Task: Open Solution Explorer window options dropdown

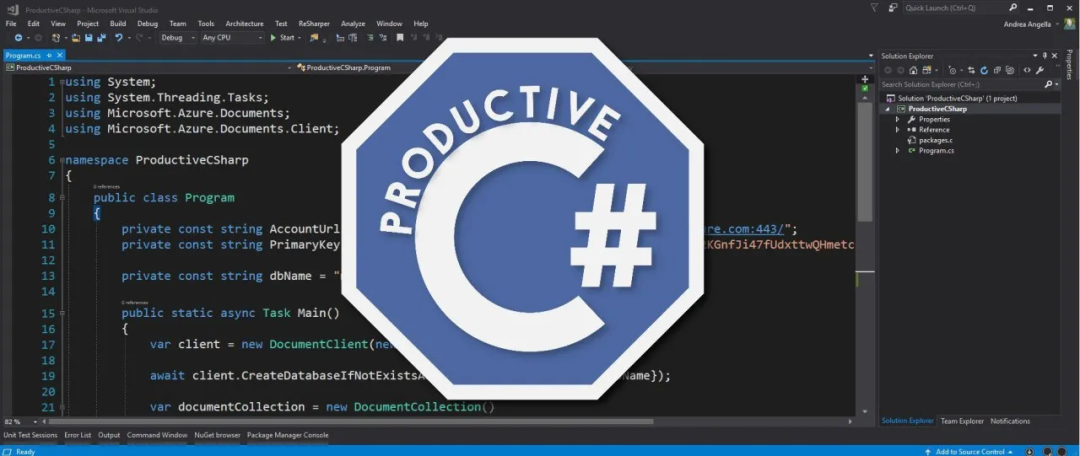Action: [1035, 55]
